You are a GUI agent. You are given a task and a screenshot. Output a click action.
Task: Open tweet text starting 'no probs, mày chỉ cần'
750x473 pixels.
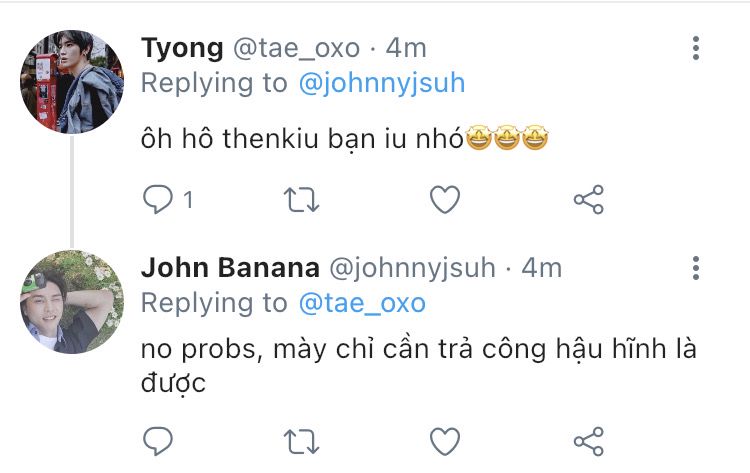tap(419, 366)
